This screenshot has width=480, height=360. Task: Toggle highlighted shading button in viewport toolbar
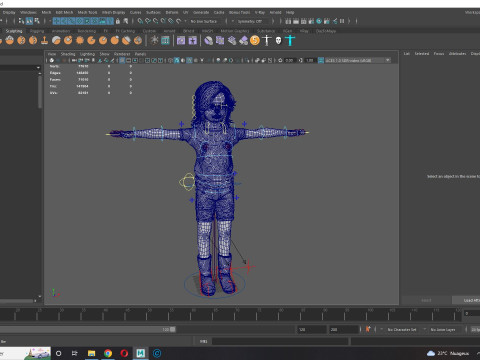[176, 60]
